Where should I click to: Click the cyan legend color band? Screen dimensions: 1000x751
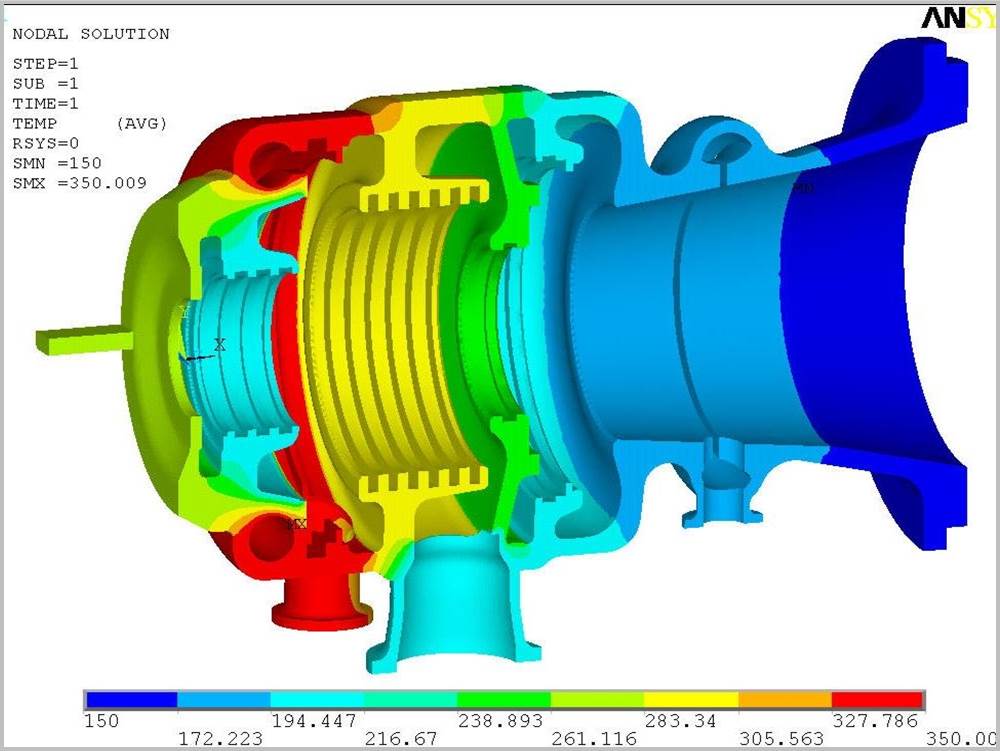click(x=317, y=699)
